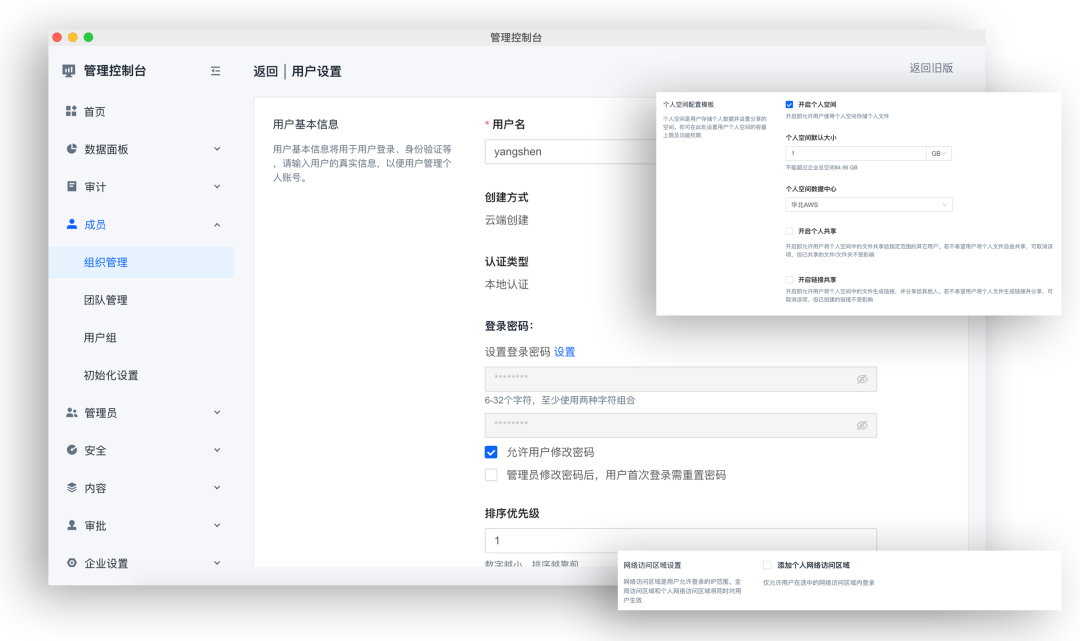Uncheck 允许用户修改密码 checkbox
The image size is (1080, 641).
[491, 452]
